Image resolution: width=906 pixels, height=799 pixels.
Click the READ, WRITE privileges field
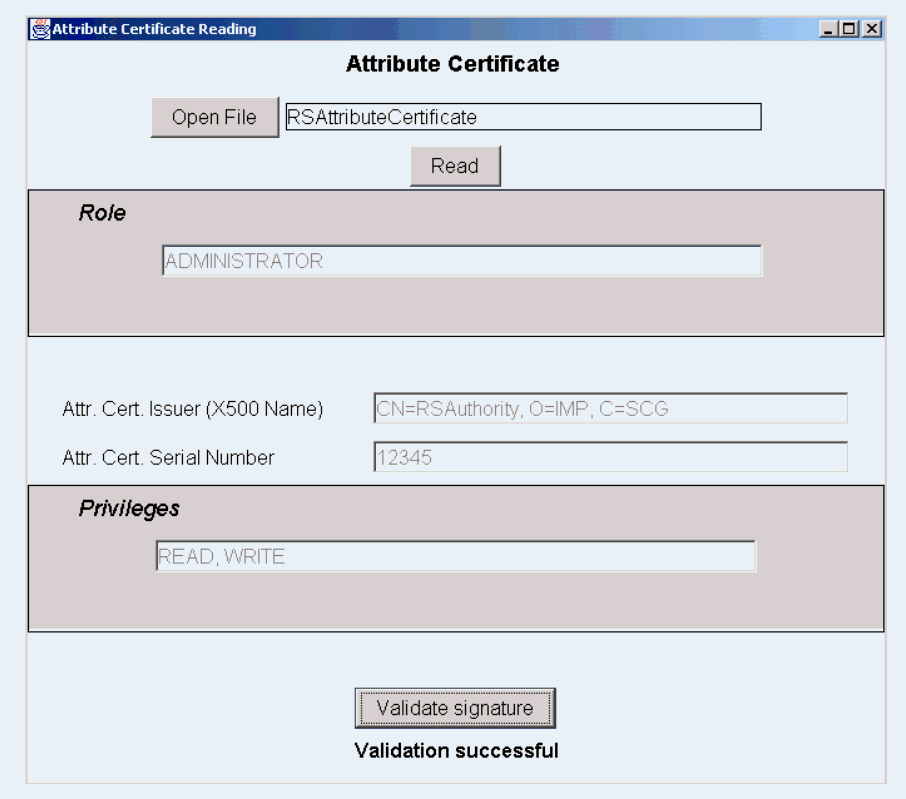455,557
